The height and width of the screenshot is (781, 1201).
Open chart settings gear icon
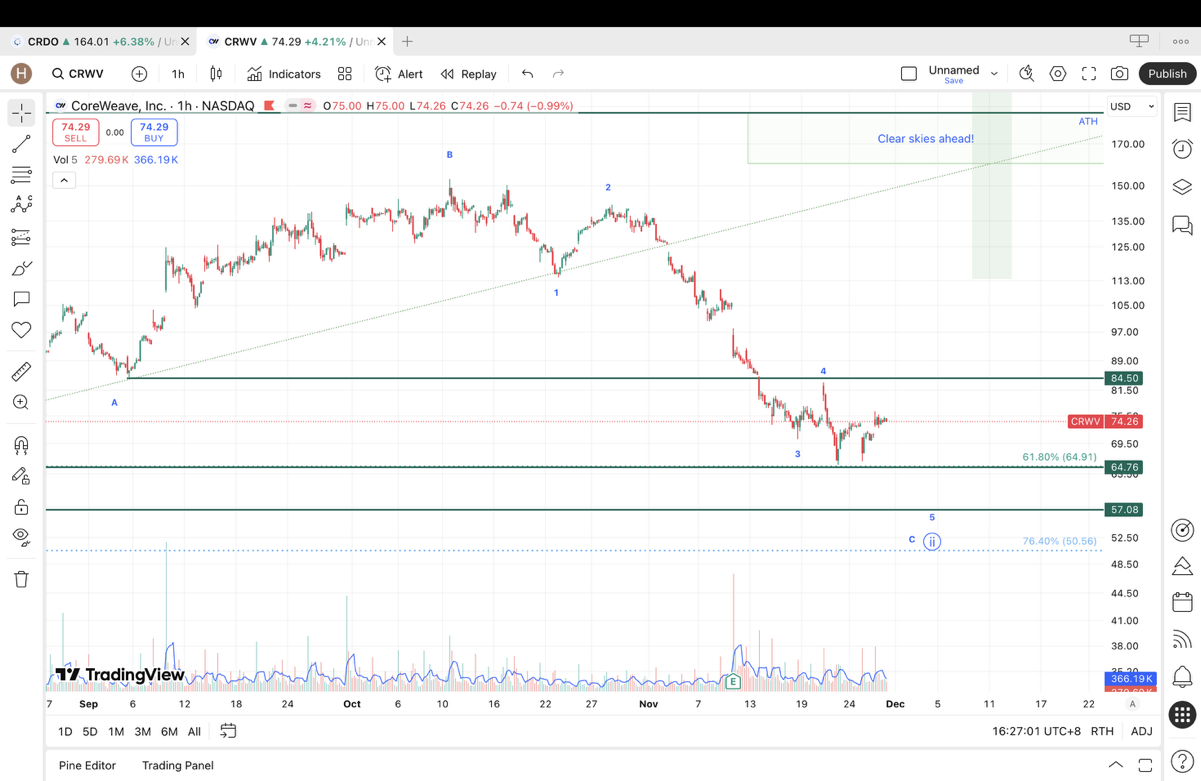[x=1058, y=74]
